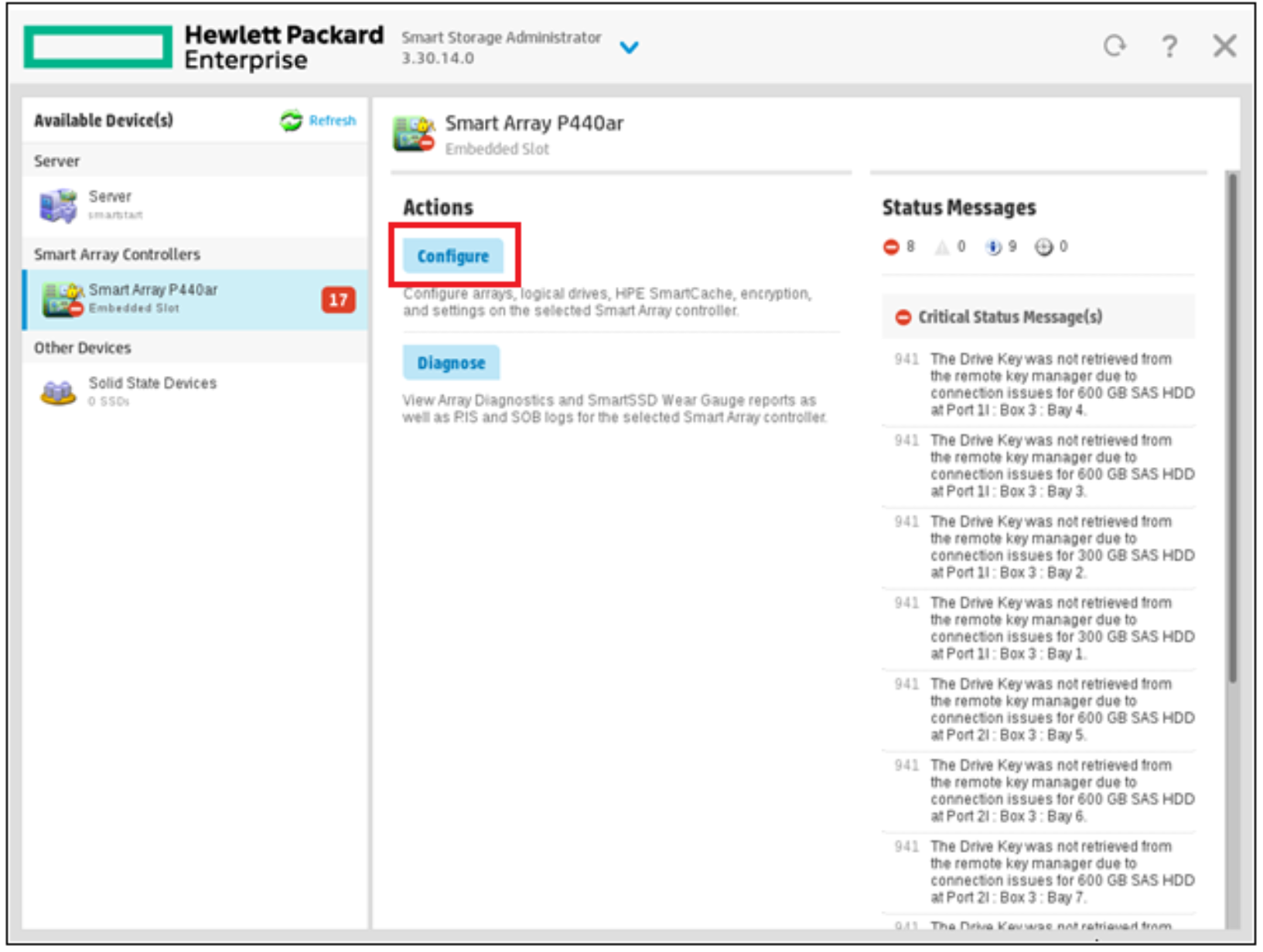Close the Smart Storage Administrator window
Screen dimensions: 1263x952
[x=1225, y=46]
